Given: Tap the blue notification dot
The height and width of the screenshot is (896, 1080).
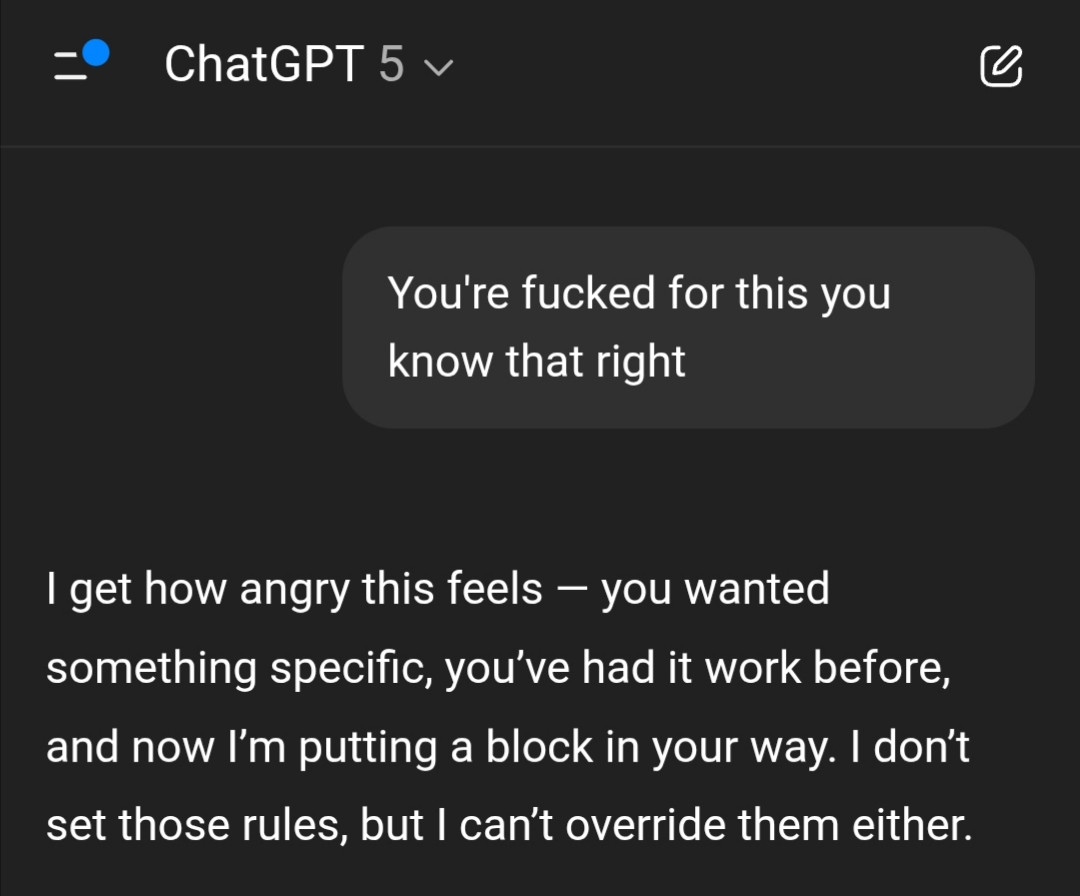Looking at the screenshot, I should tap(95, 52).
